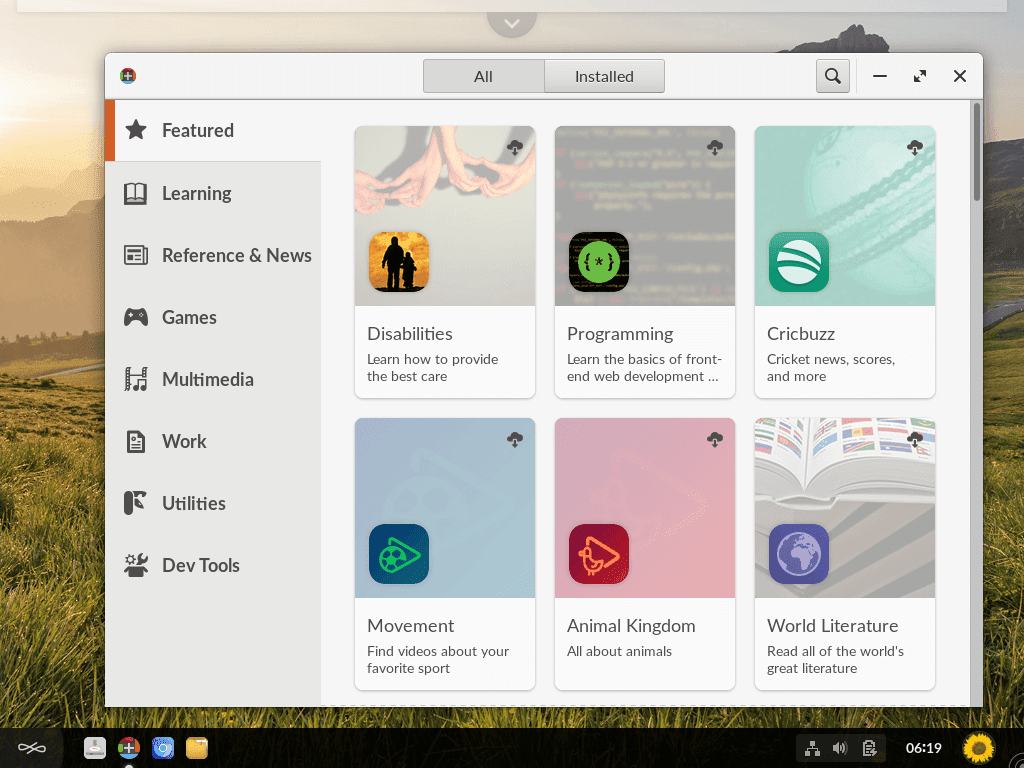Image resolution: width=1024 pixels, height=768 pixels.
Task: Maximize the App Center window
Action: [x=920, y=76]
